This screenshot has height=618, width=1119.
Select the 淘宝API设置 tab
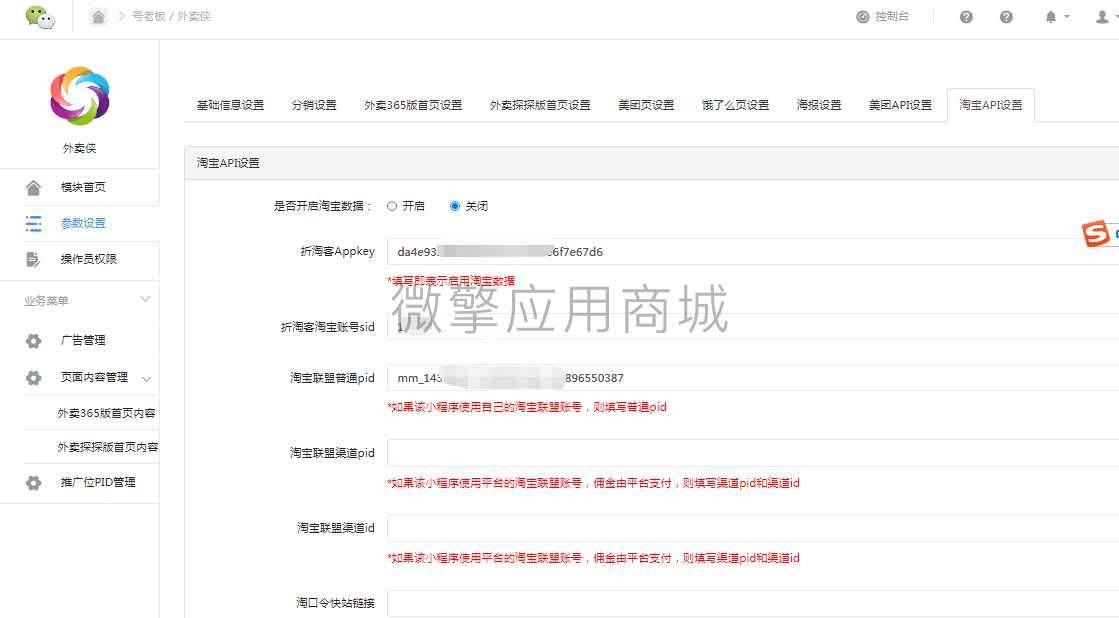[991, 105]
